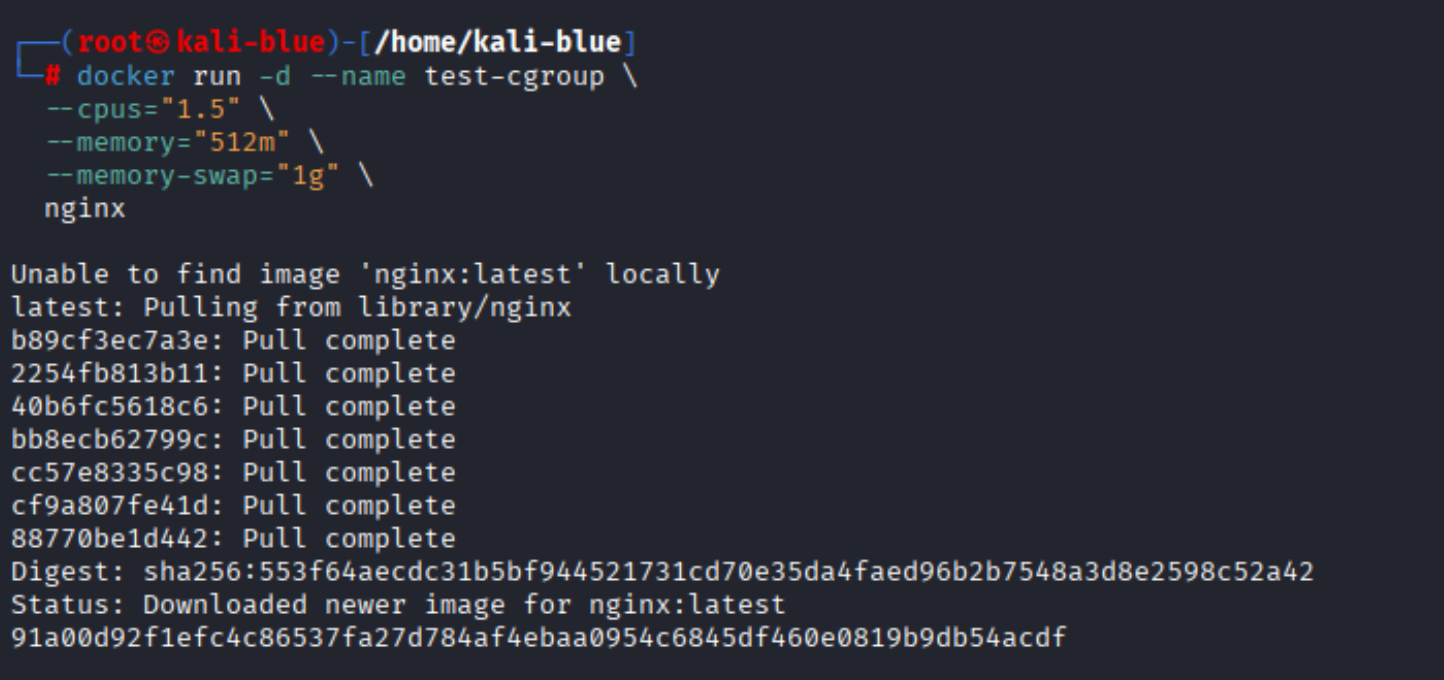Click the nginx image argument line
Image resolution: width=1444 pixels, height=680 pixels.
[85, 208]
